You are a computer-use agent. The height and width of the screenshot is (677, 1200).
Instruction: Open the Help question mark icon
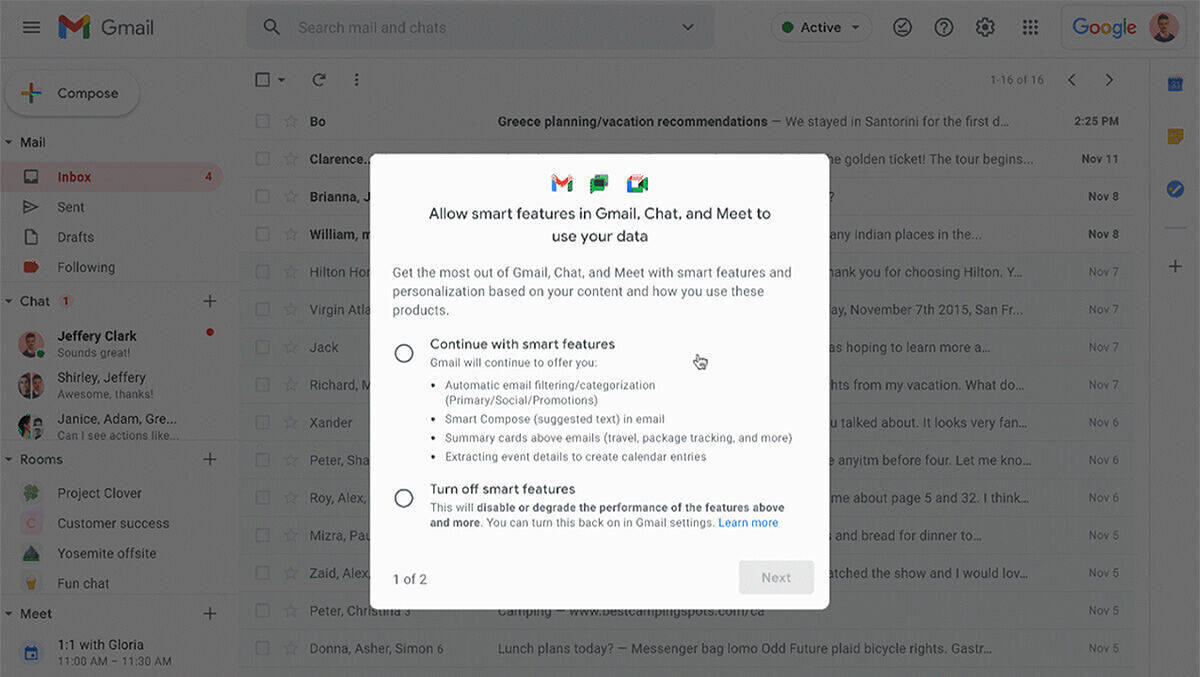point(944,27)
